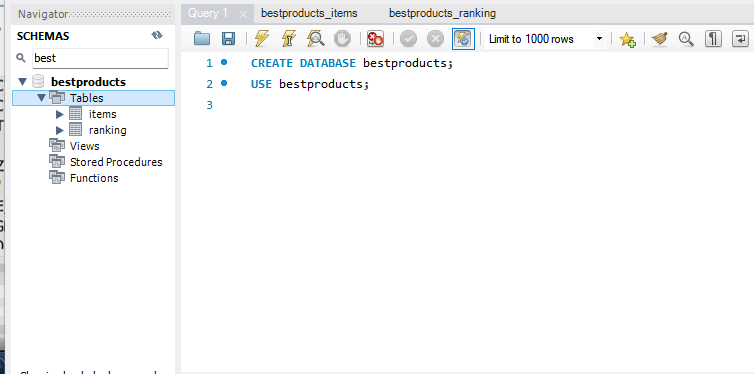Click the USE bestproducts statement line
Viewport: 754px width, 374px height.
(x=310, y=84)
